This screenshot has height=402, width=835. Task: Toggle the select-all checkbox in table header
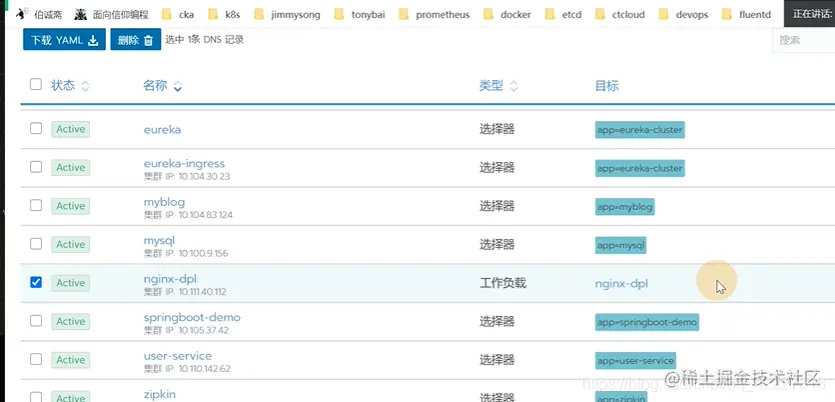36,84
